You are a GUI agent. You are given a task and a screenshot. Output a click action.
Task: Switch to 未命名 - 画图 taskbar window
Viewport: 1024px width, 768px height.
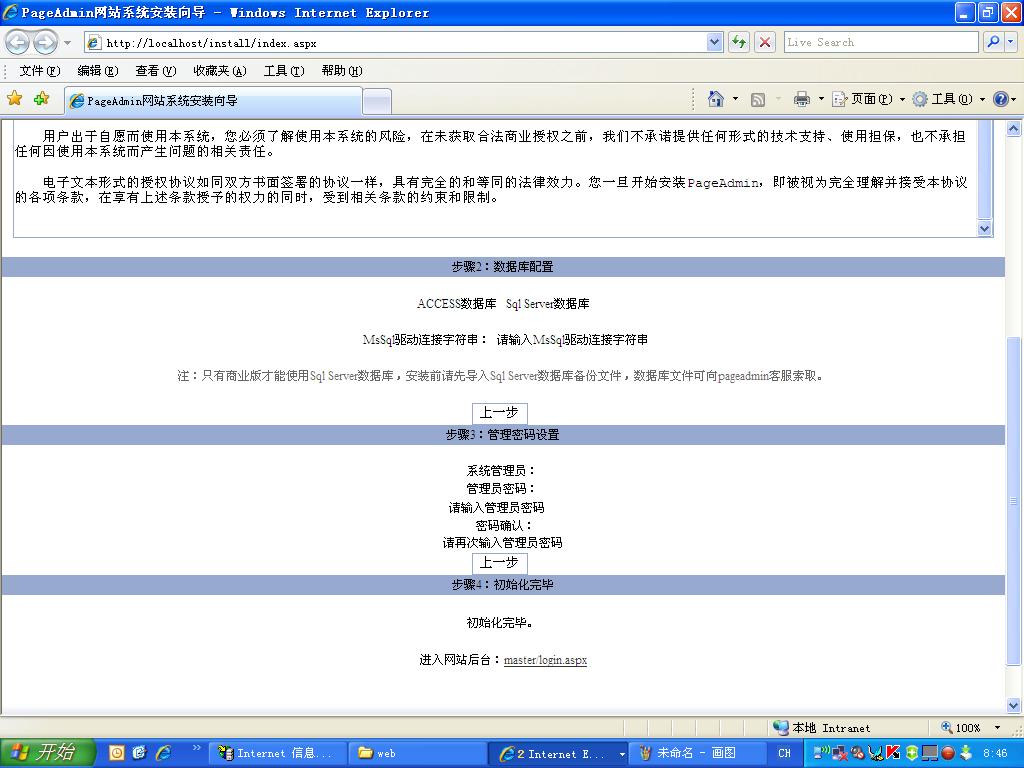697,754
